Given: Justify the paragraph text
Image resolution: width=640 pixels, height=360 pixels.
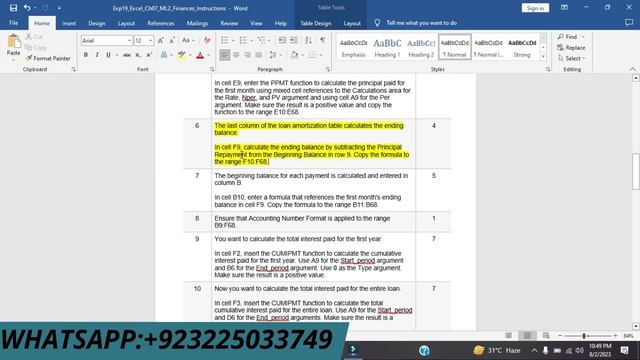Looking at the screenshot, I should pos(258,55).
